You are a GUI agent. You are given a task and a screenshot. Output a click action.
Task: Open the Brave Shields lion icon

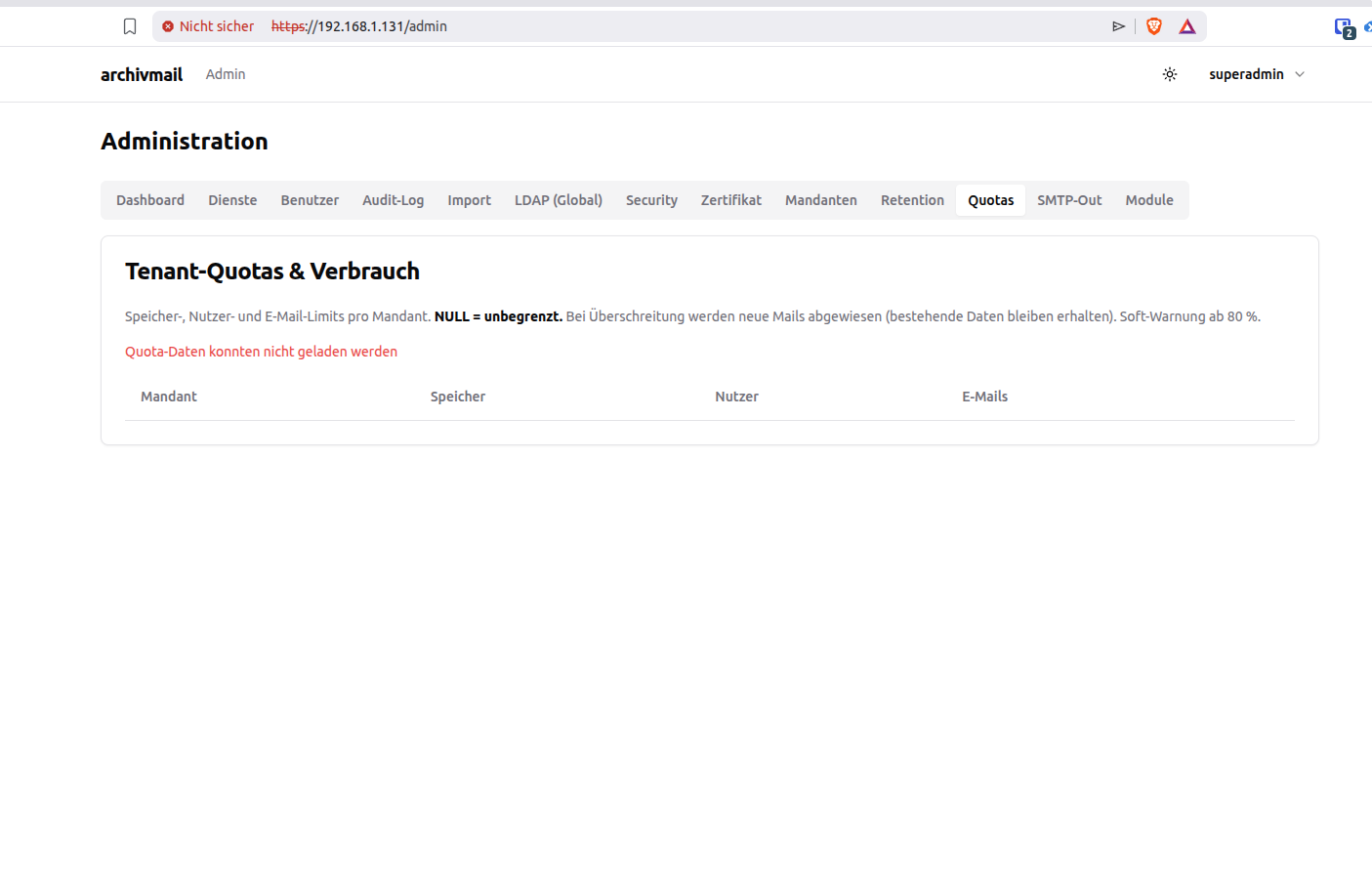[x=1154, y=26]
